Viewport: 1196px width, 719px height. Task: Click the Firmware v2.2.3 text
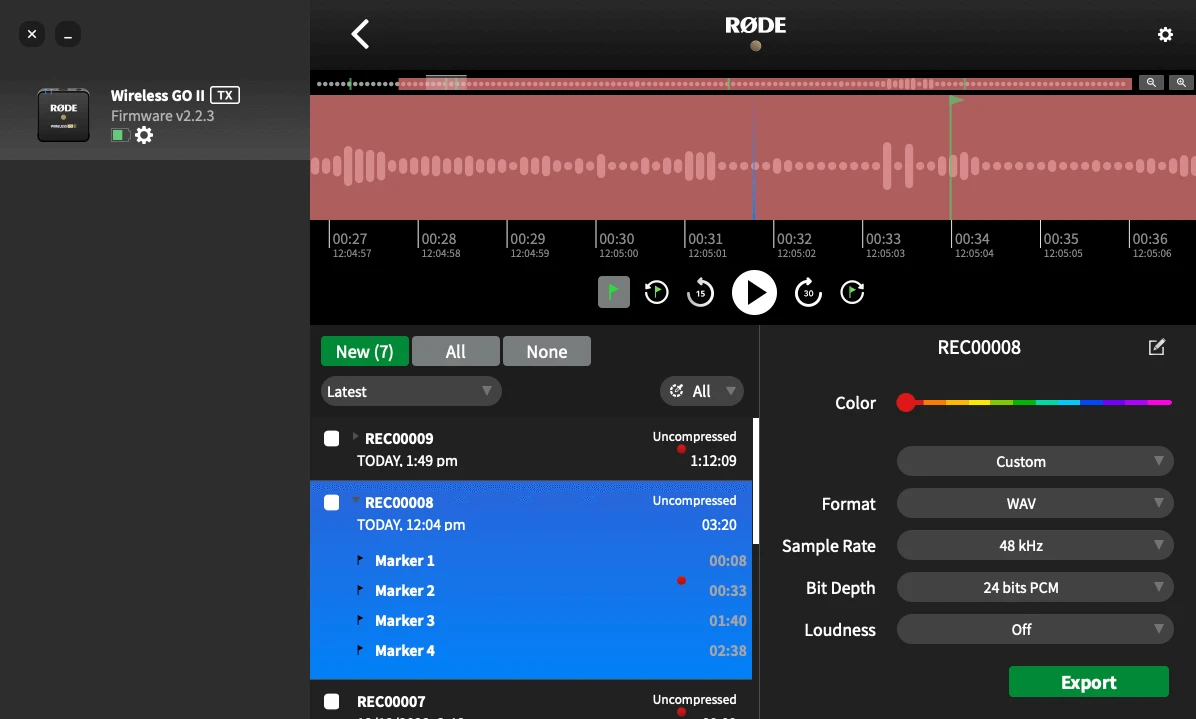(162, 116)
